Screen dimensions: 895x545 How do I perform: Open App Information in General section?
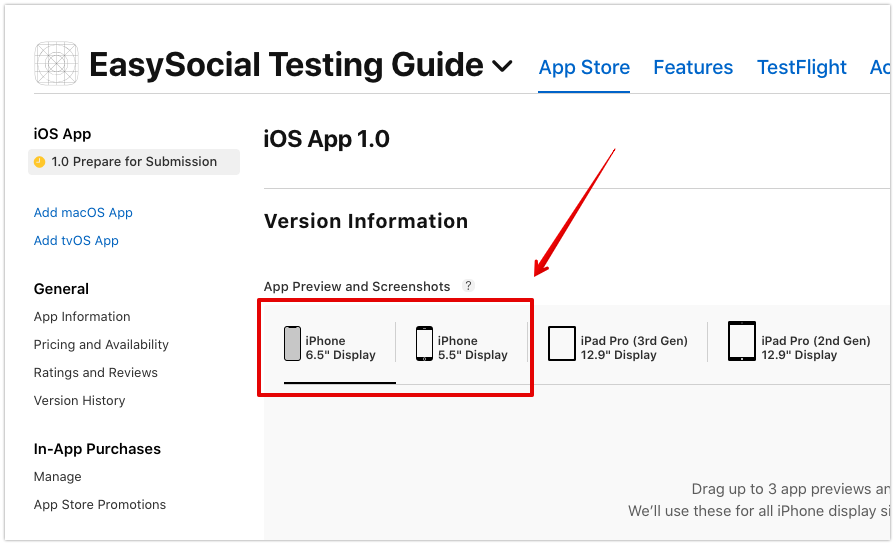tap(82, 316)
